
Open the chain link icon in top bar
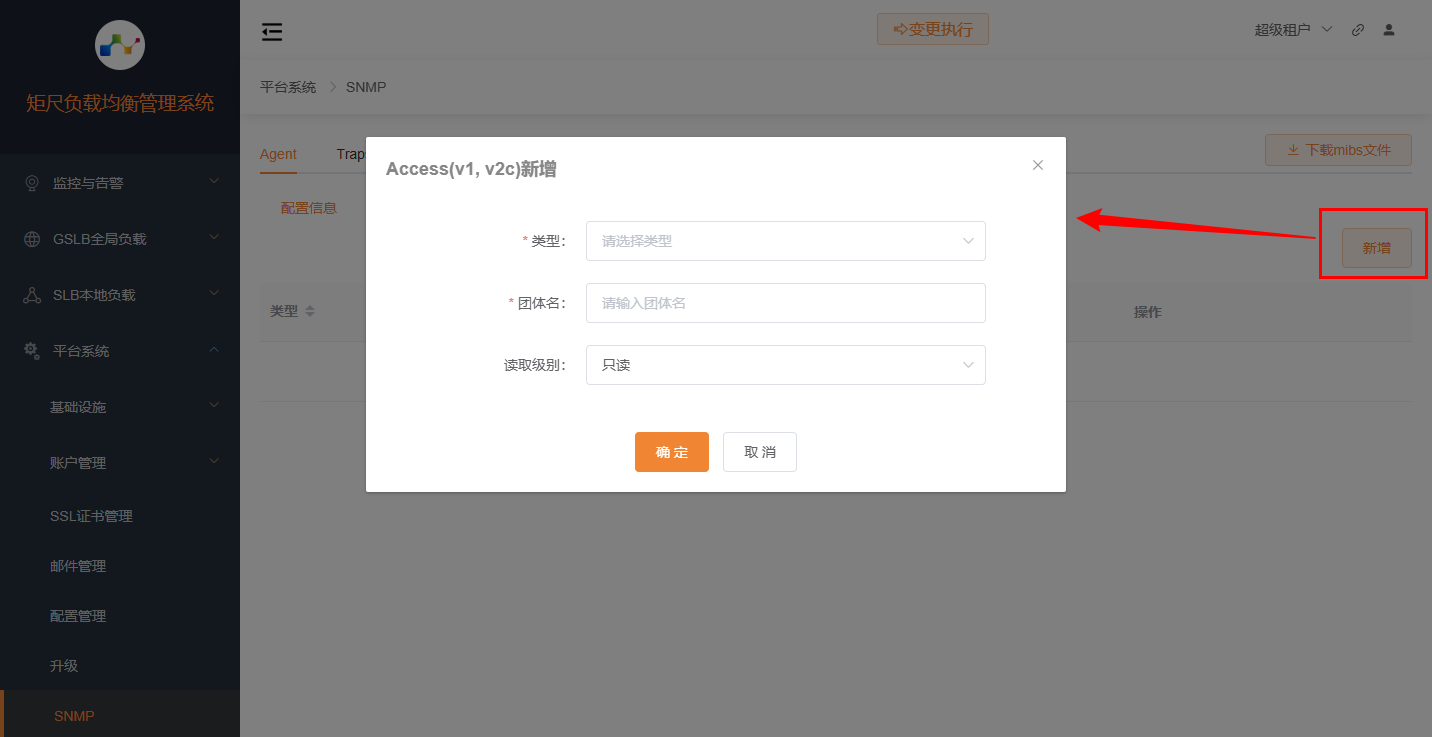tap(1357, 30)
